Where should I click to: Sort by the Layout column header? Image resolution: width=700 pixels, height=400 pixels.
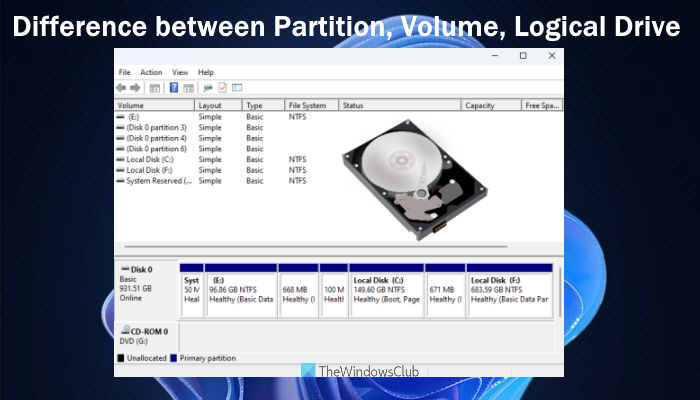pyautogui.click(x=218, y=105)
